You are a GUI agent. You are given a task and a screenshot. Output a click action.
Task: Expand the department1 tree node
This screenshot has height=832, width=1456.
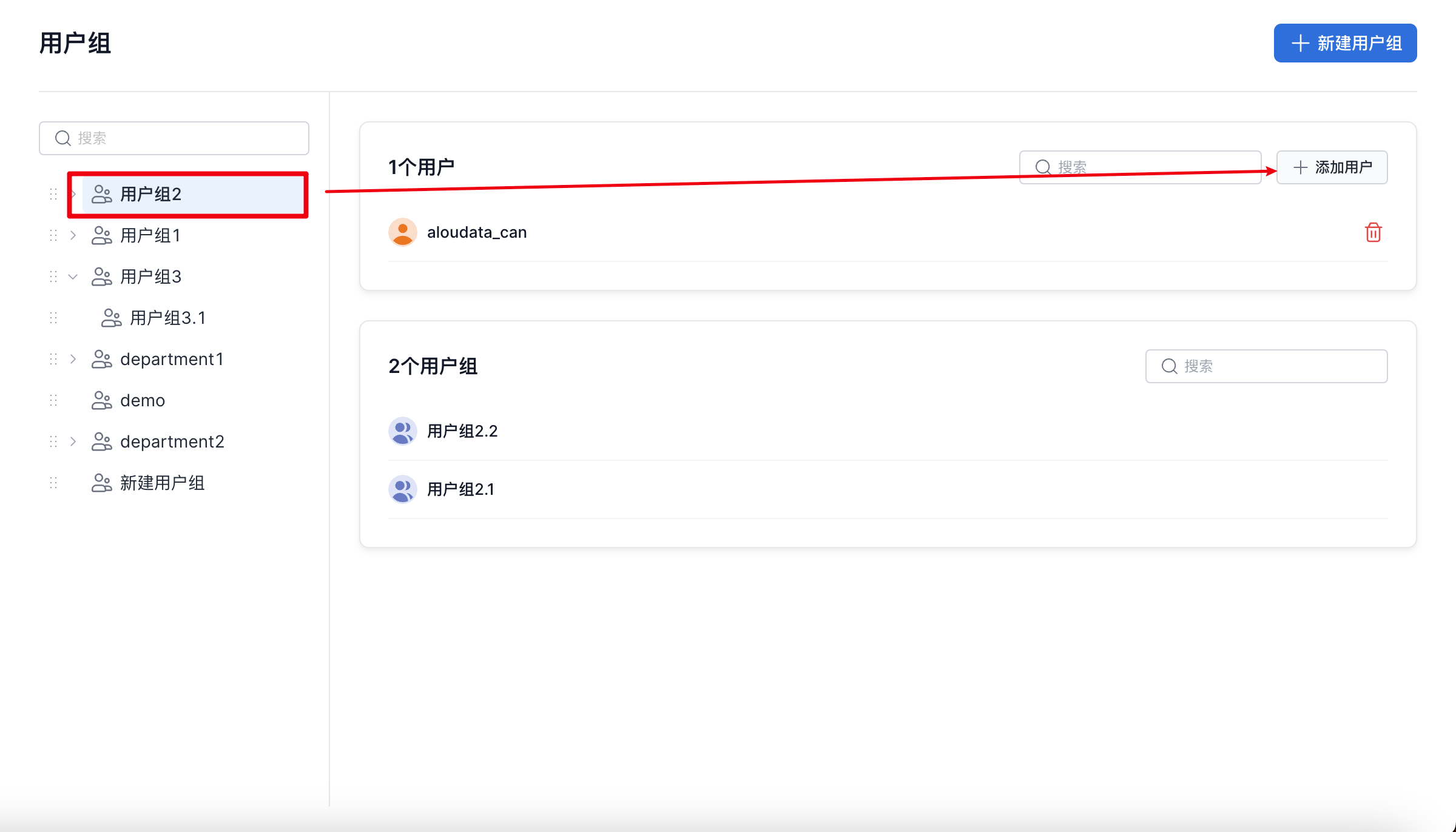[73, 359]
